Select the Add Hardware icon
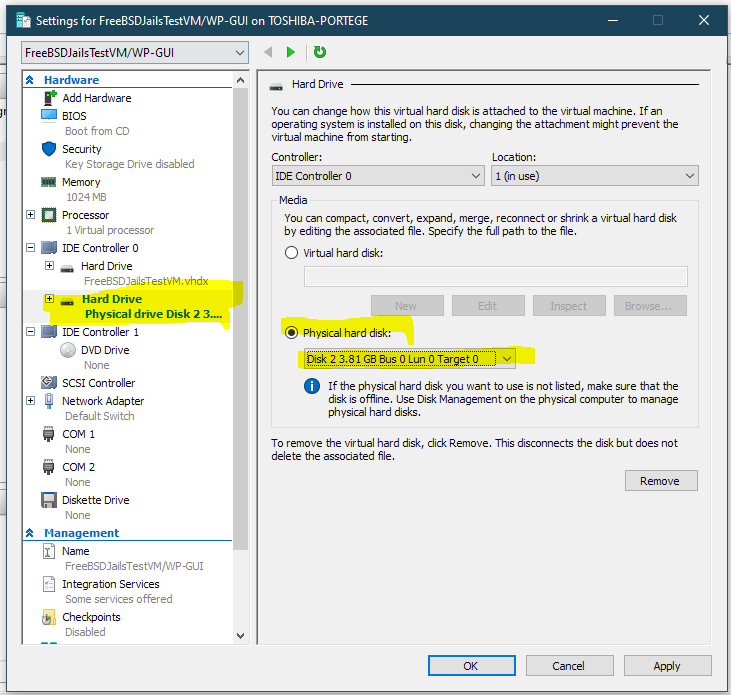Screen dimensions: 731x695 pyautogui.click(x=49, y=98)
